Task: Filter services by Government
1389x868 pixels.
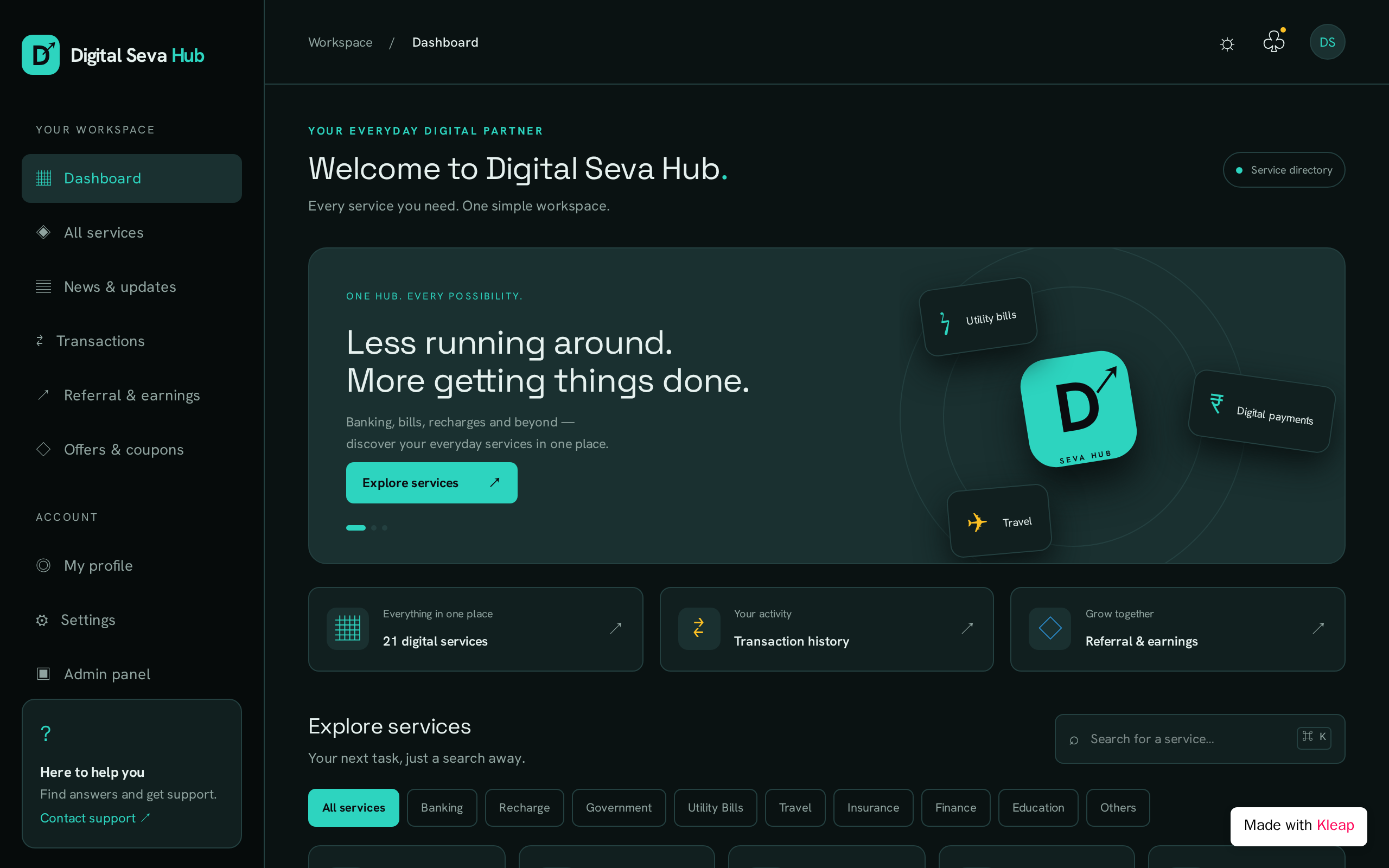Action: 619,808
